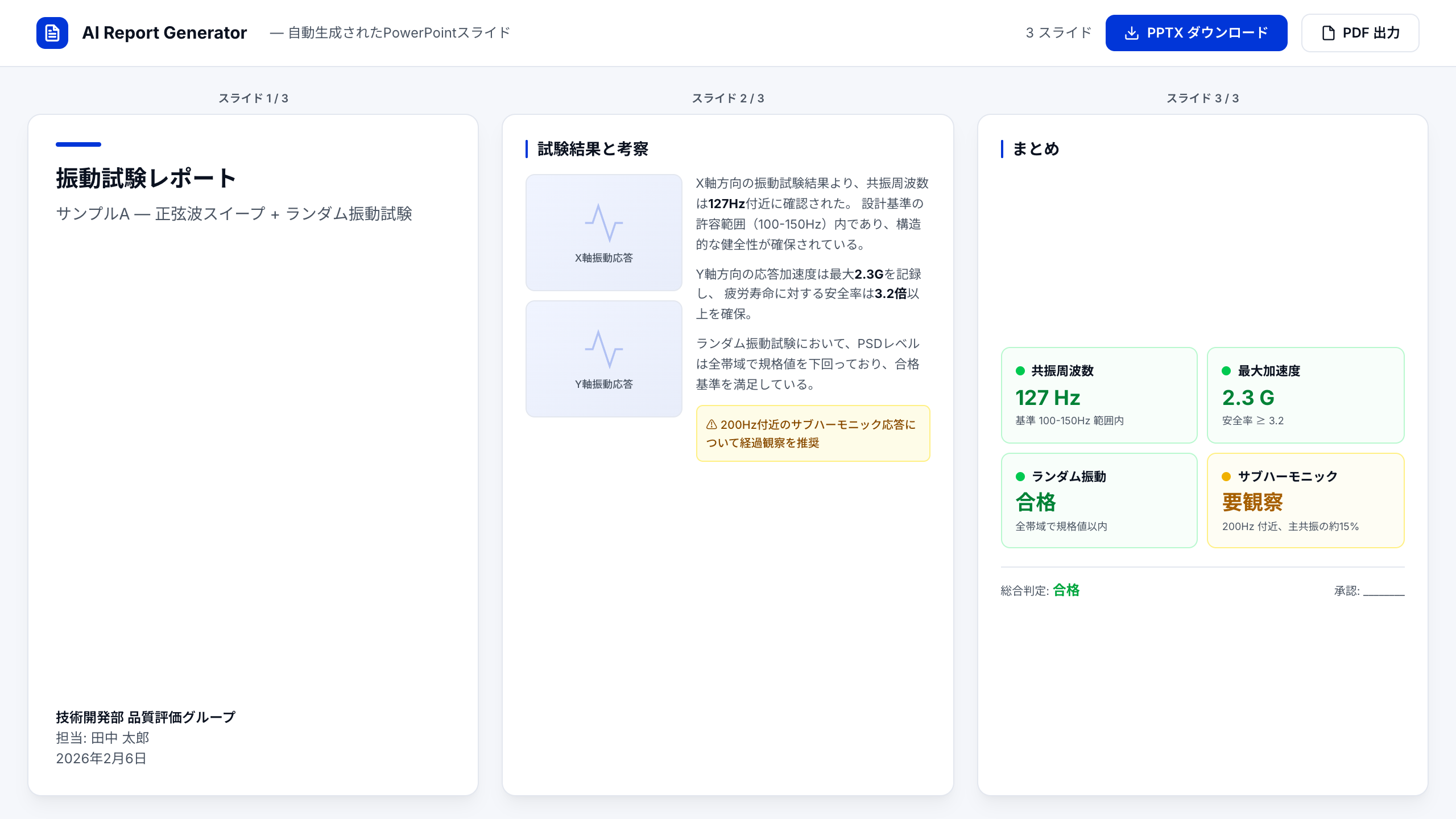Viewport: 1456px width, 819px height.
Task: Collapse the 振動試験レポート slide card
Action: pyautogui.click(x=146, y=177)
